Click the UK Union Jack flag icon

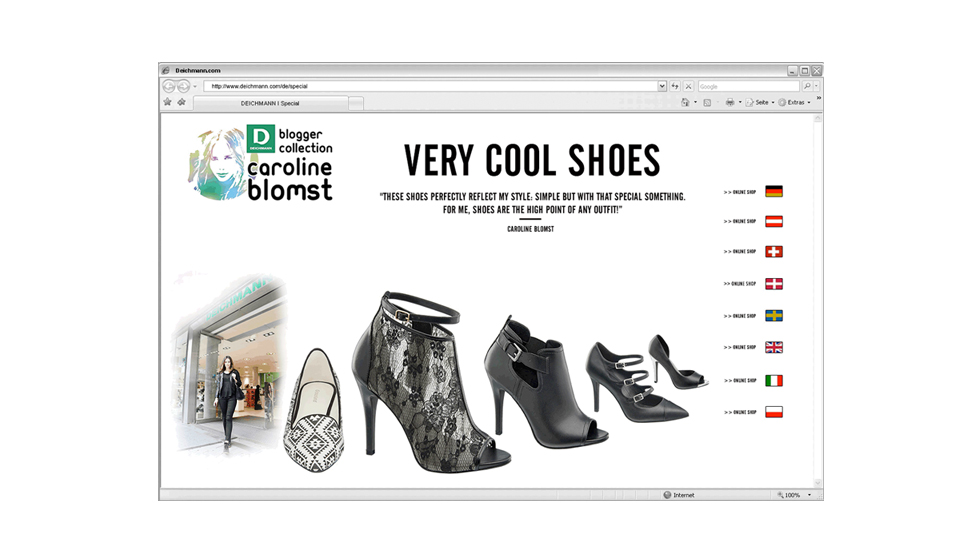tap(774, 347)
